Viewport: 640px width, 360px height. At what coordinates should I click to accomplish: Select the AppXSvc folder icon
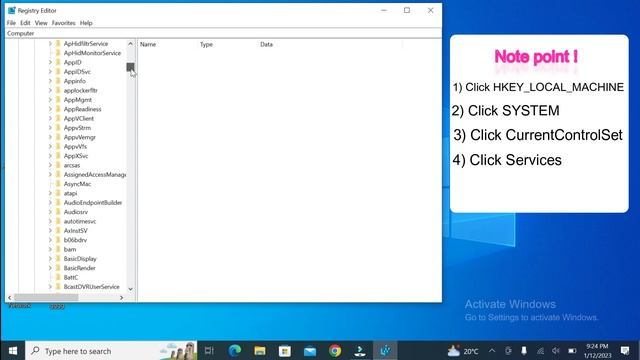coord(58,156)
